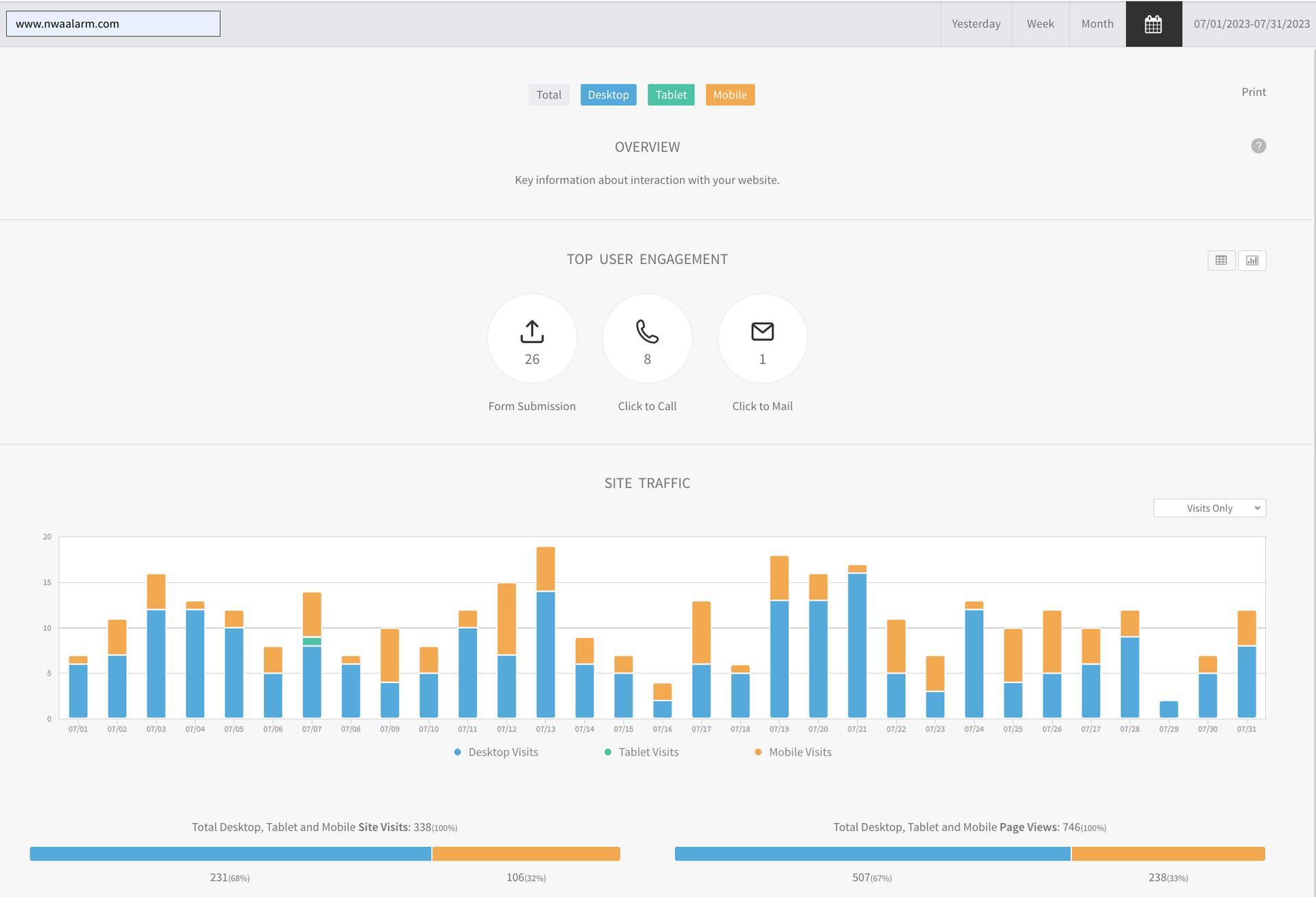Click the Click to Mail envelope icon
The image size is (1316, 897).
[762, 332]
